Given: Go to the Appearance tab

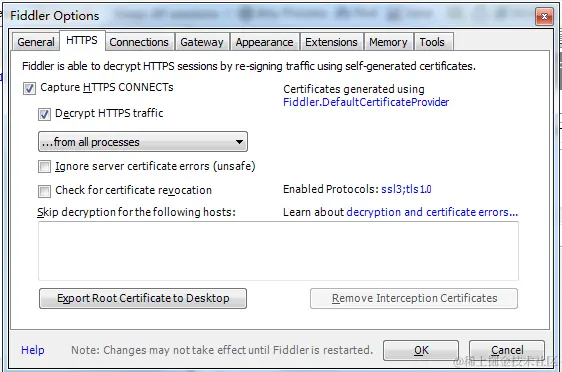Looking at the screenshot, I should tap(265, 42).
